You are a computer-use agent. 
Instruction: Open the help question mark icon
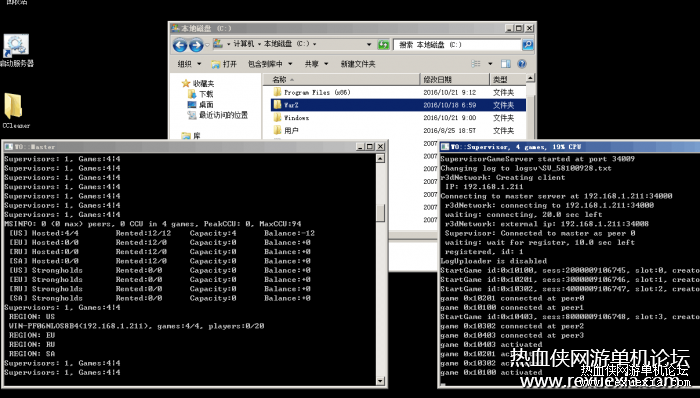pyautogui.click(x=521, y=64)
